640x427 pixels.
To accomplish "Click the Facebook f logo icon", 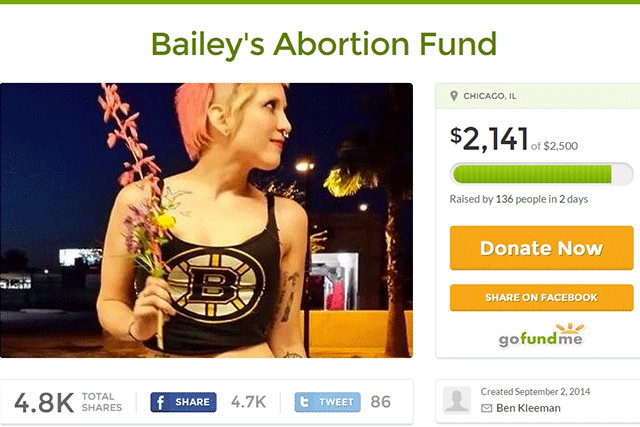I will pyautogui.click(x=160, y=402).
